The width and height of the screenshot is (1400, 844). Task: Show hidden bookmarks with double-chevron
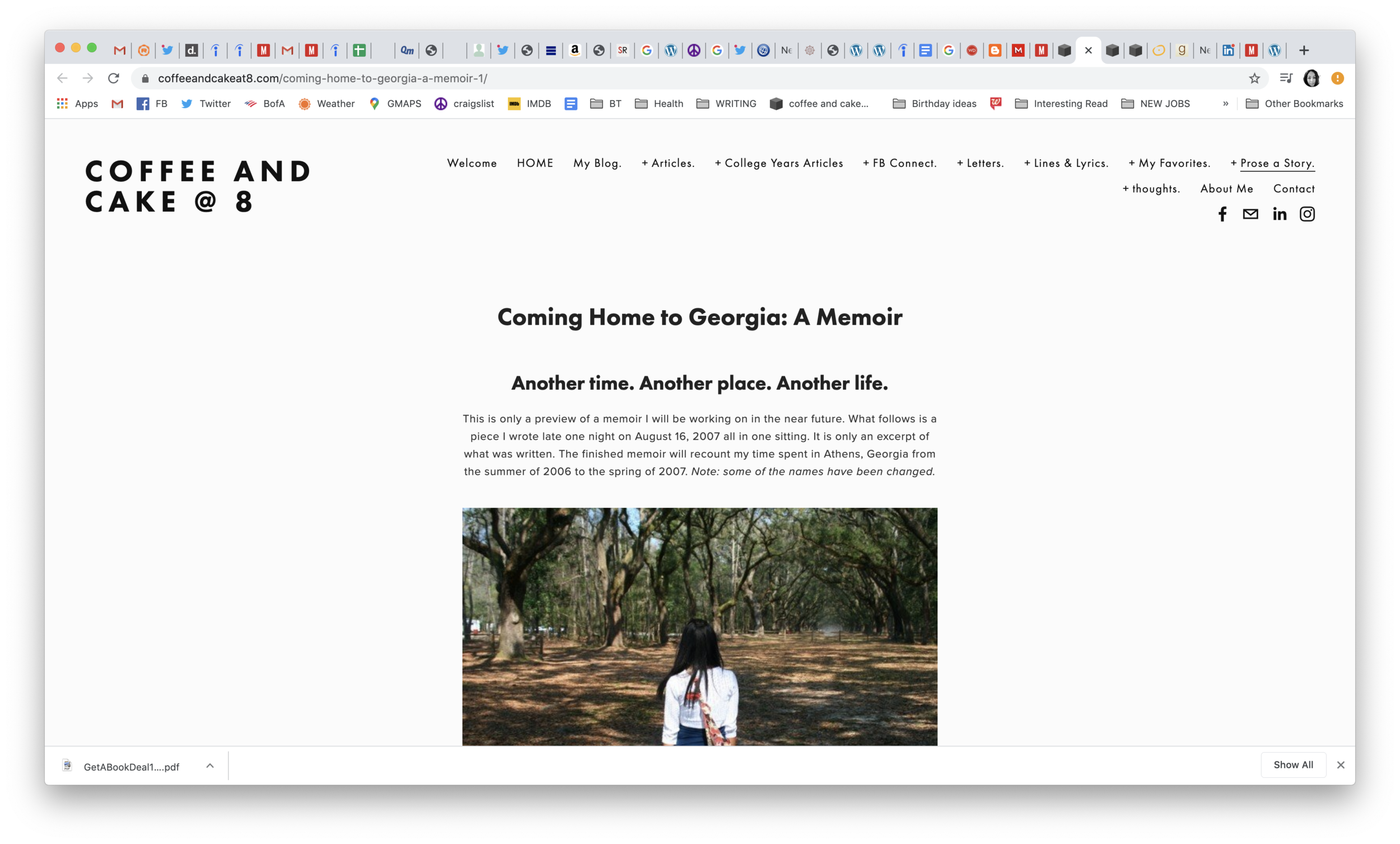[1225, 104]
